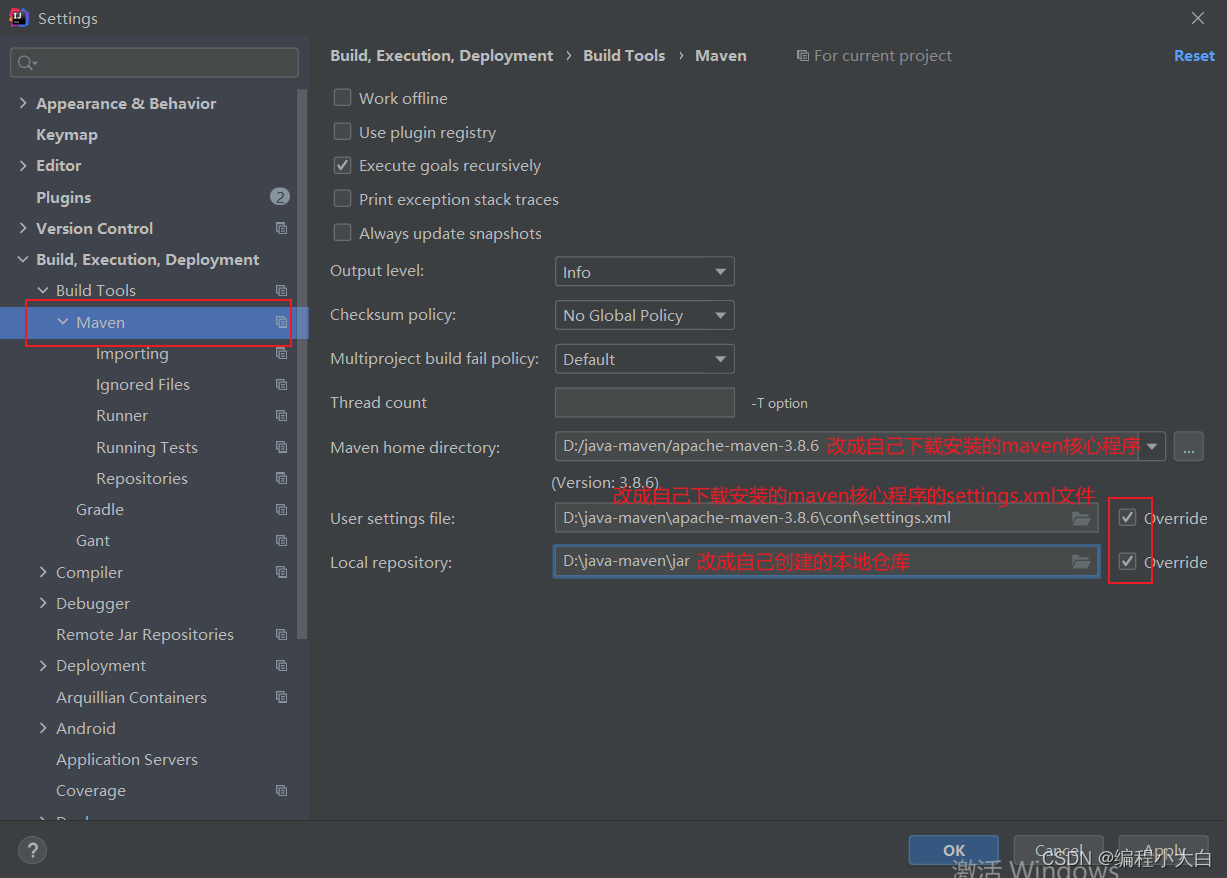
Task: Click the project-level icon beside Importing
Action: 281,353
